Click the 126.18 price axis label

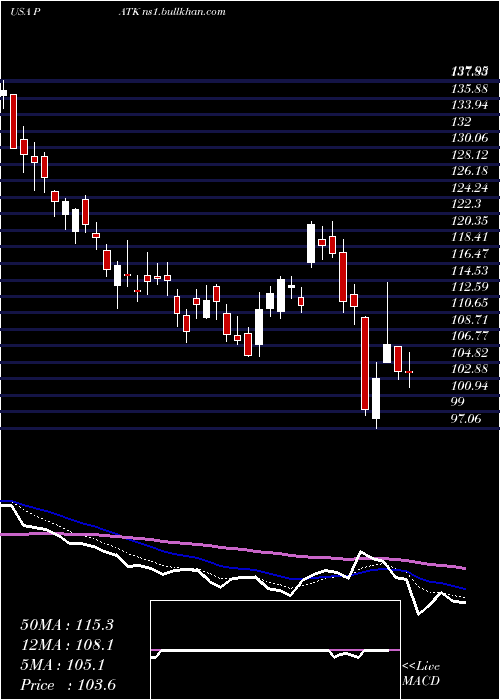(x=470, y=171)
